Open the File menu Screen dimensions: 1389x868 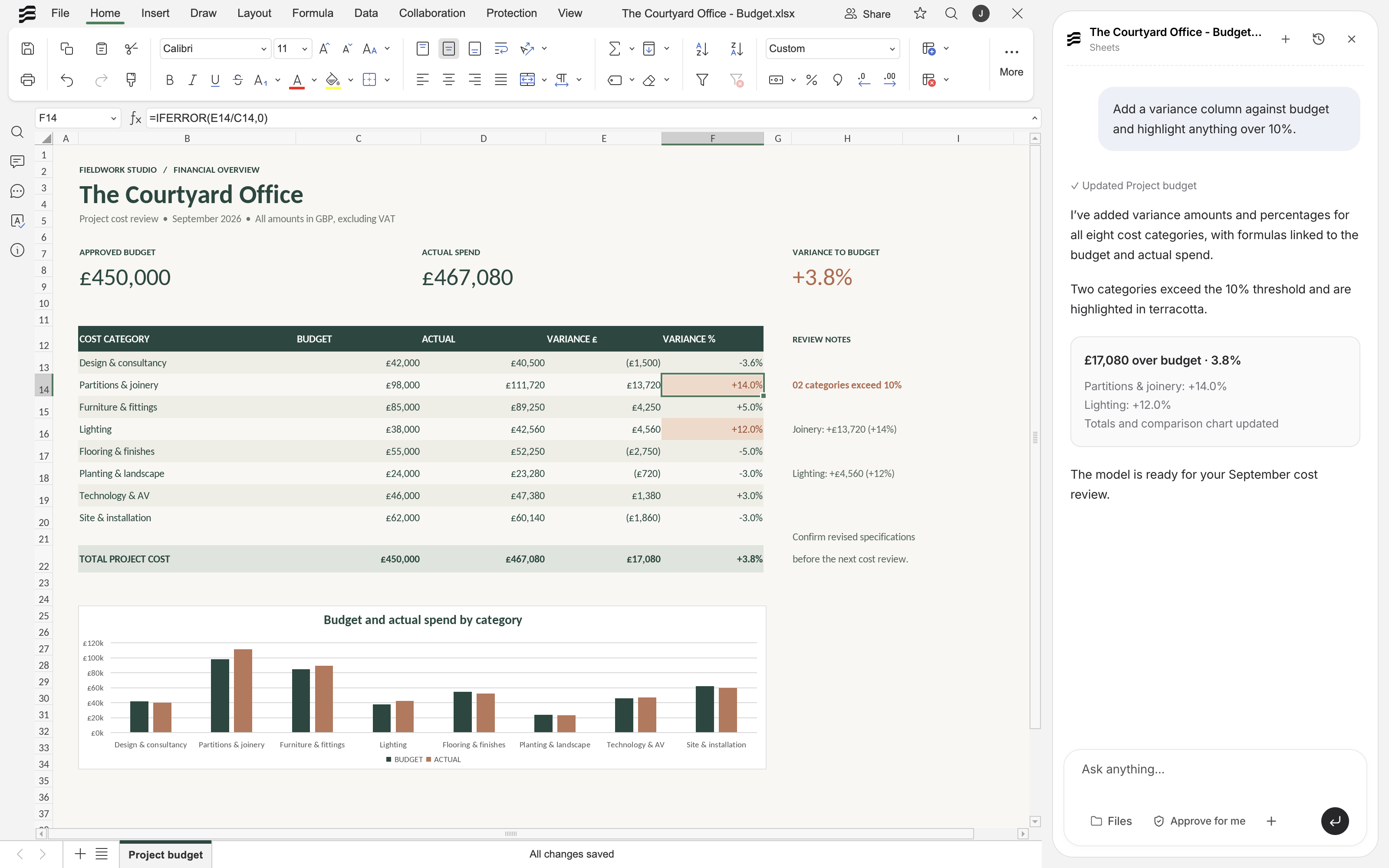pos(60,13)
